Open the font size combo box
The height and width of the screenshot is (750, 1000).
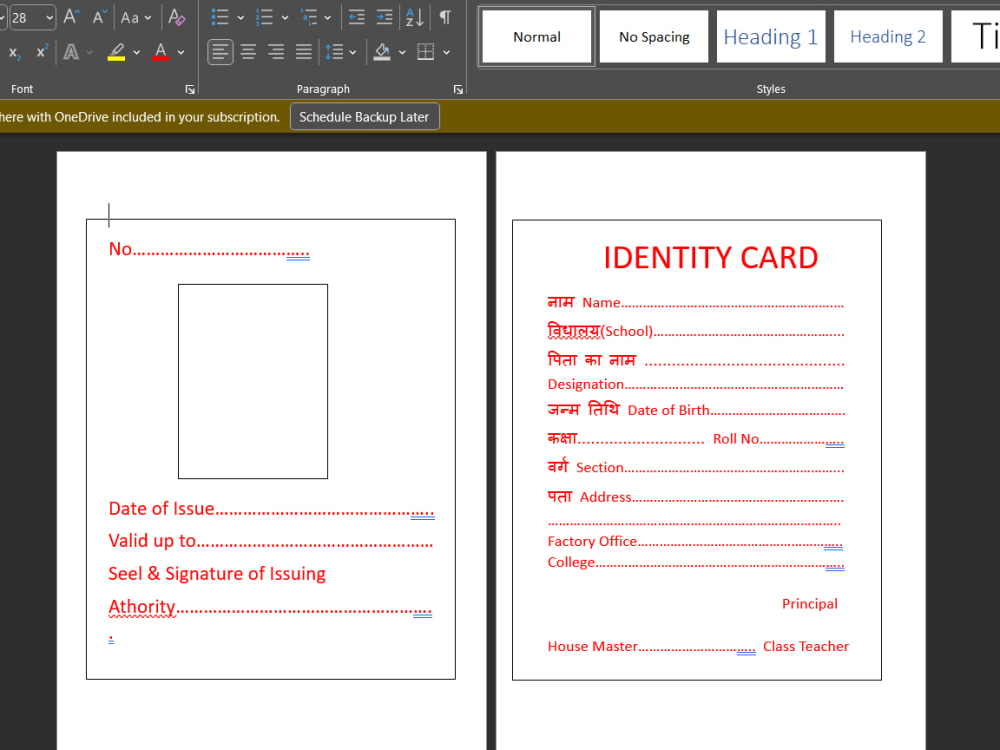(32, 17)
